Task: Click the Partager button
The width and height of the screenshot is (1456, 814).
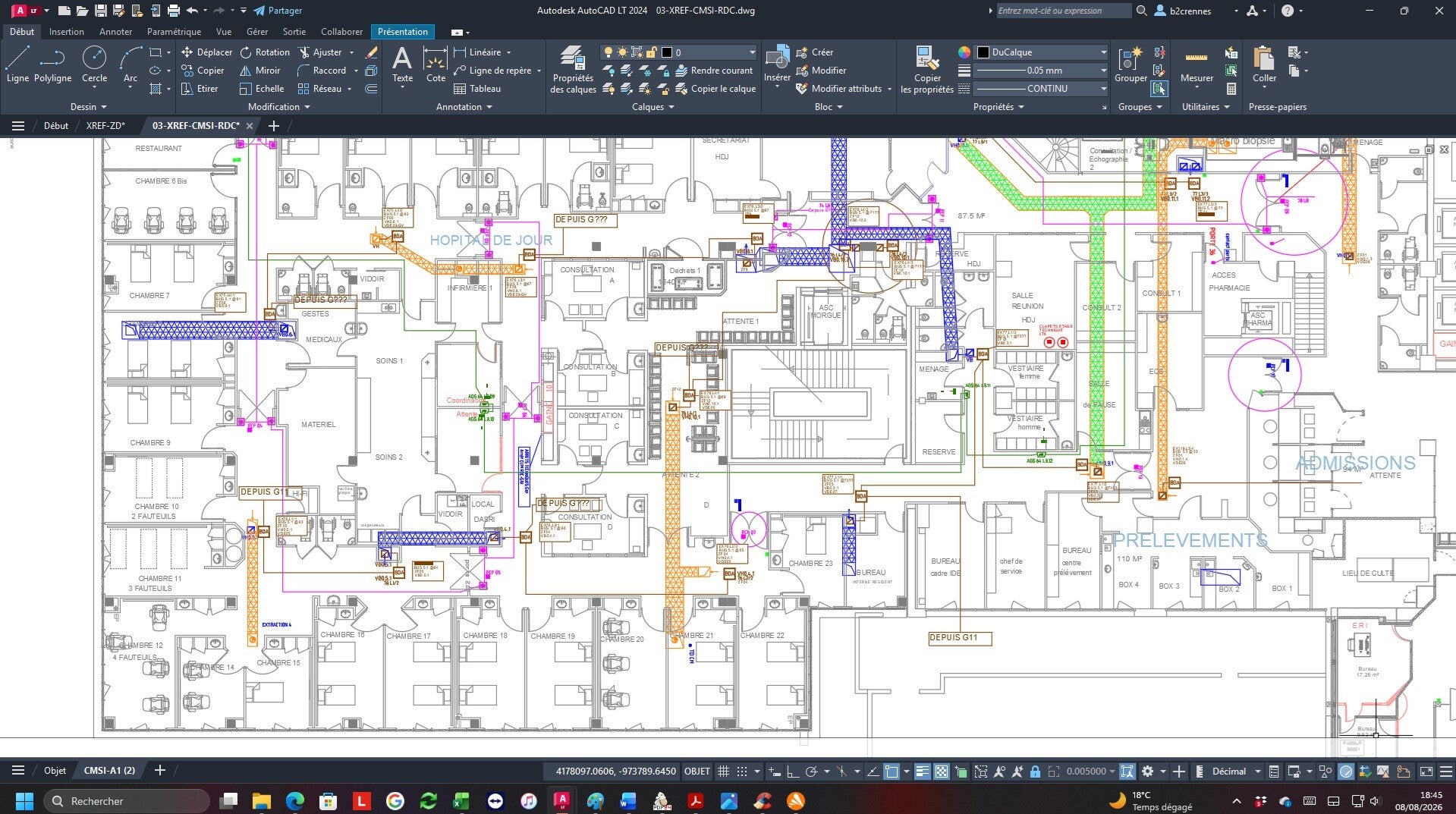Action: 278,11
